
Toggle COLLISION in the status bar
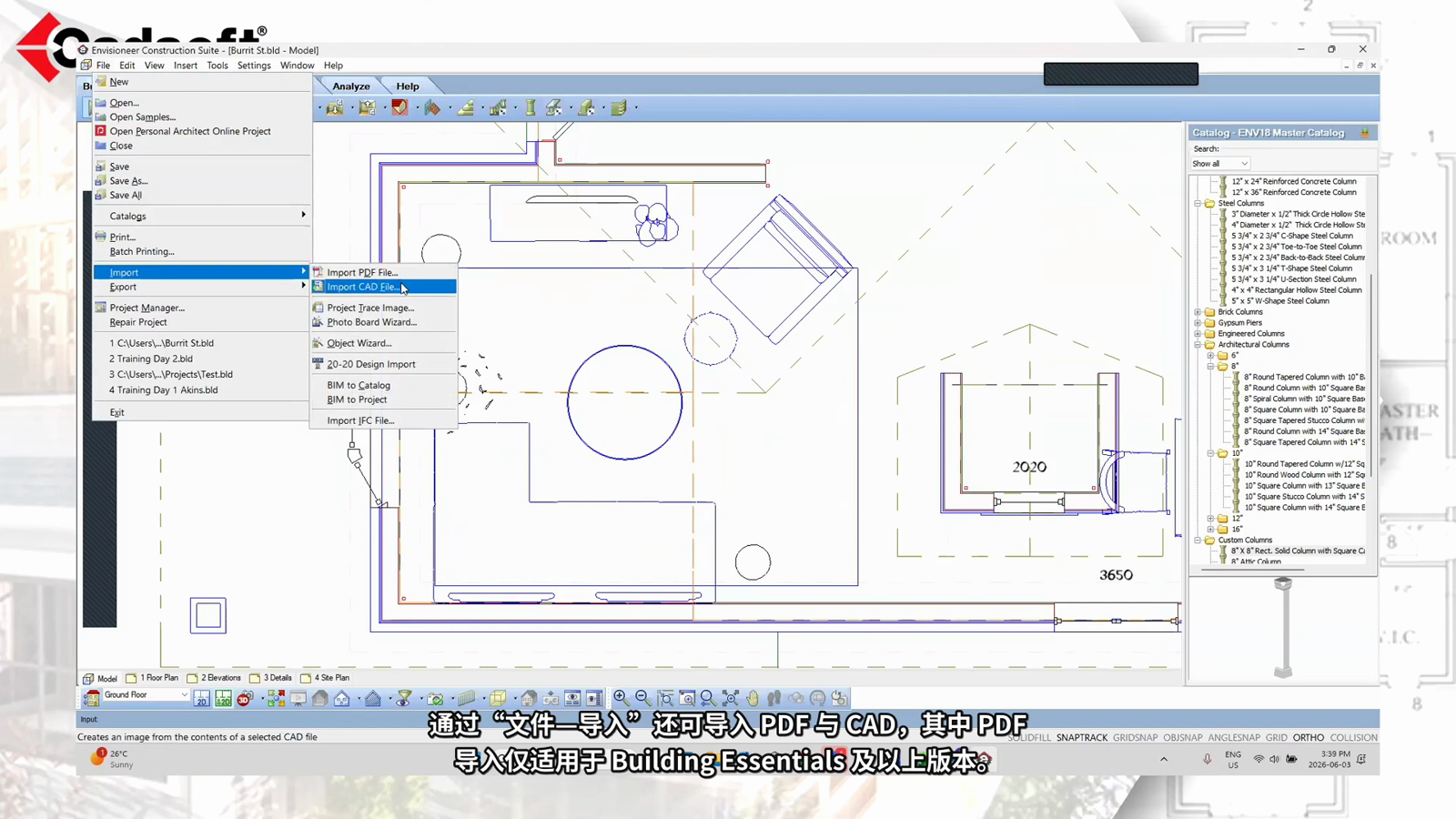coord(1353,737)
